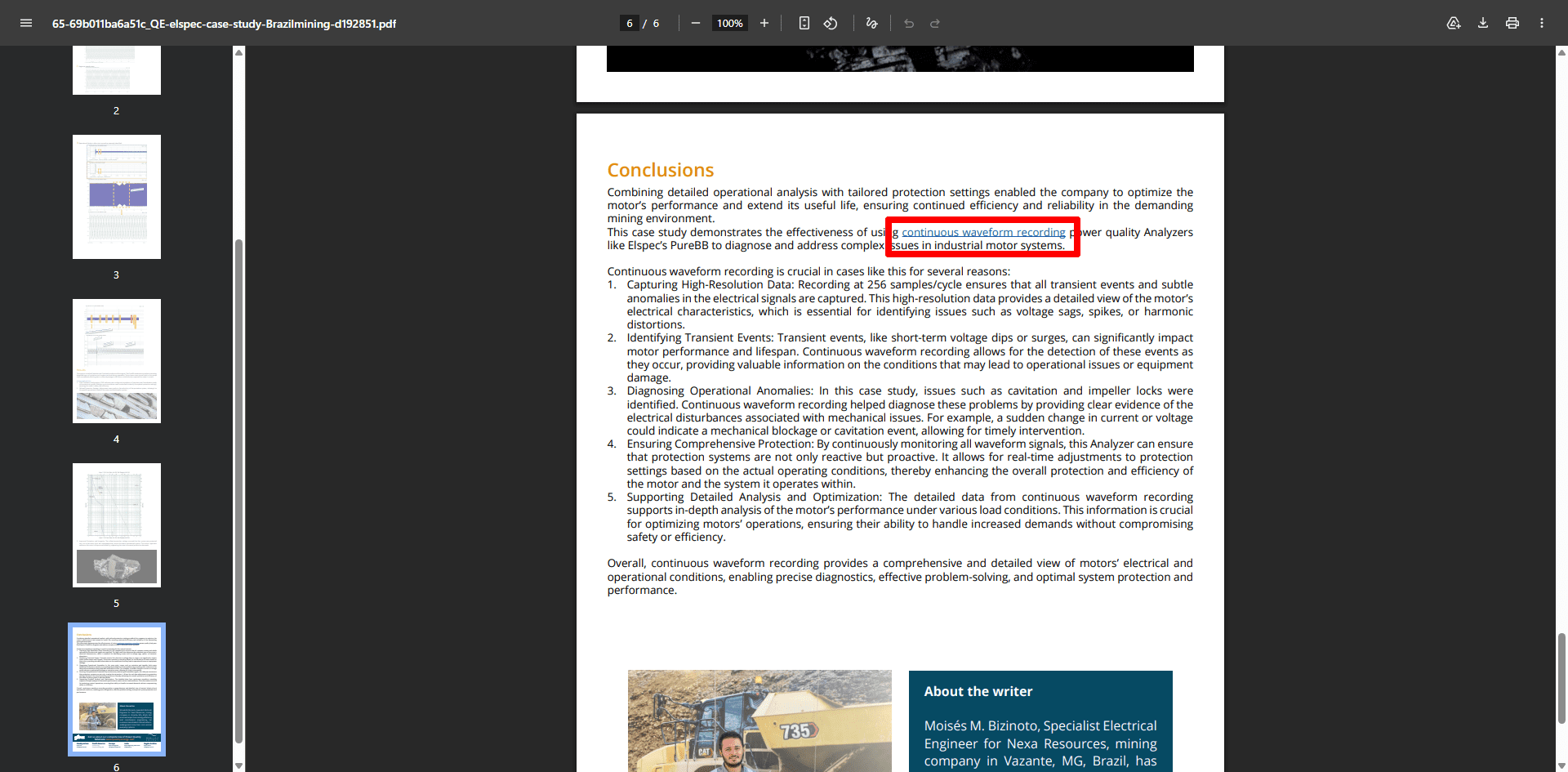Click the fit to page icon
This screenshot has width=1568, height=772.
click(x=804, y=23)
